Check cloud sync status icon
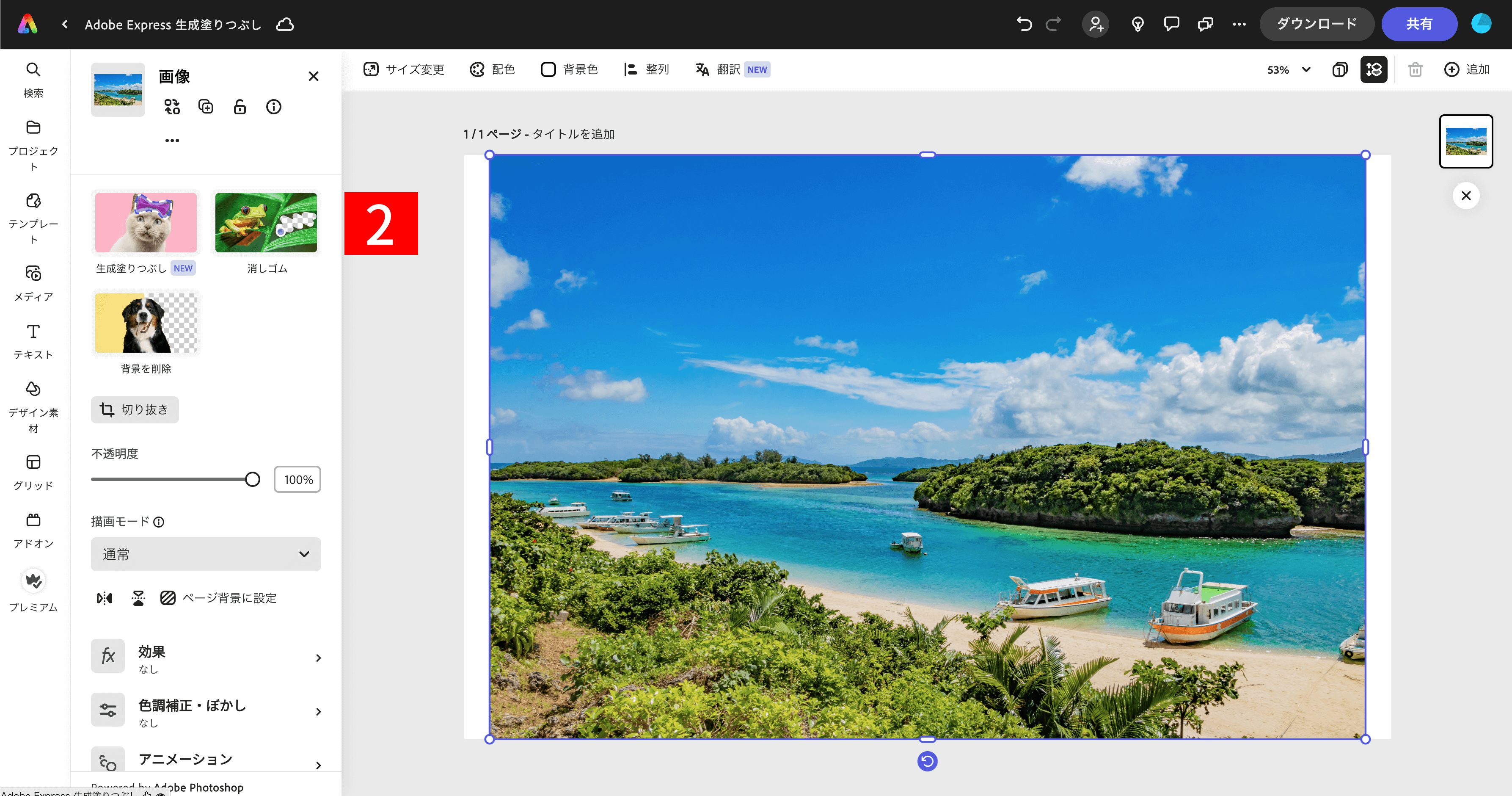Image resolution: width=1512 pixels, height=796 pixels. coord(285,24)
